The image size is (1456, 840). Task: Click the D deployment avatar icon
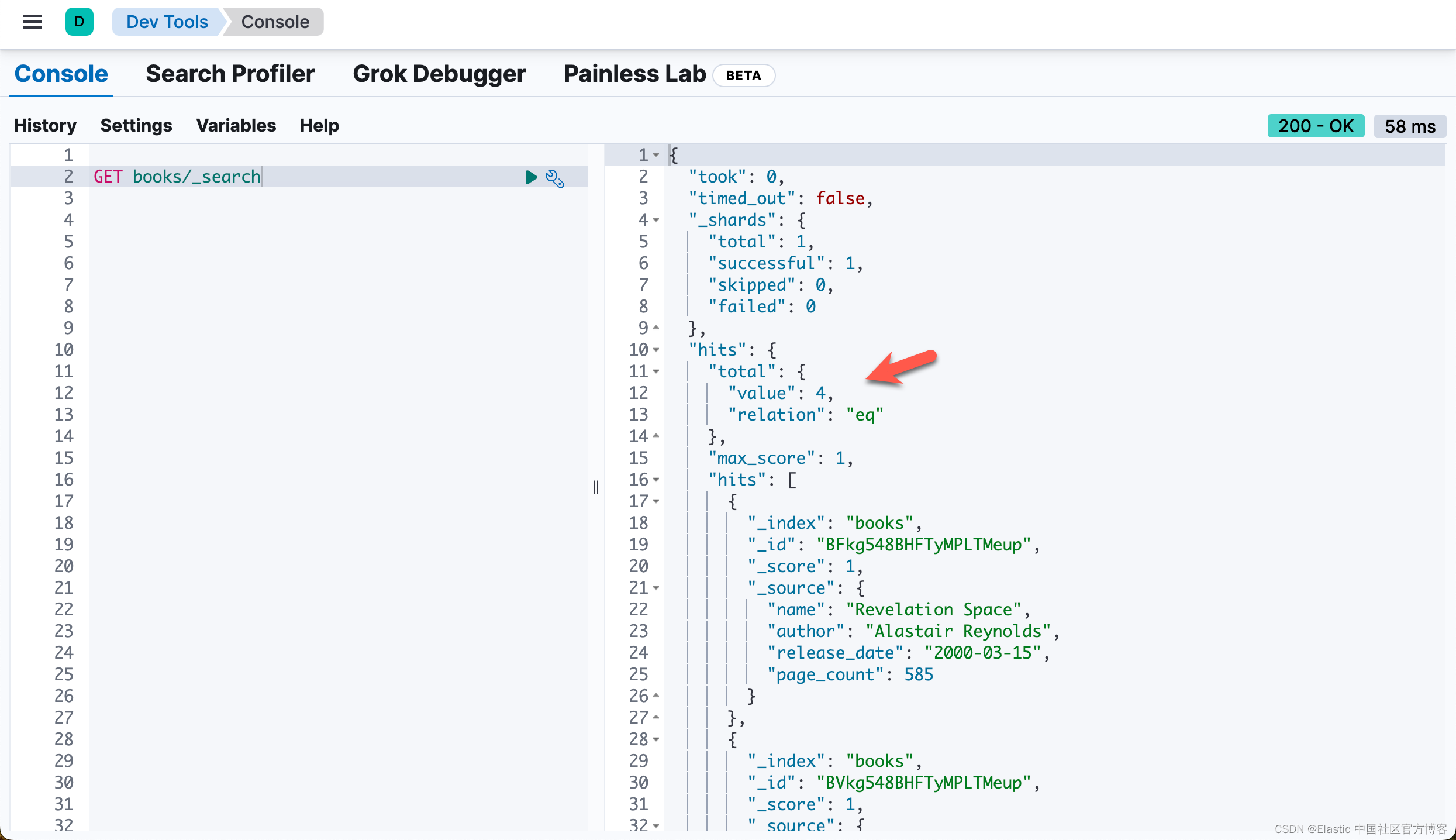point(80,22)
